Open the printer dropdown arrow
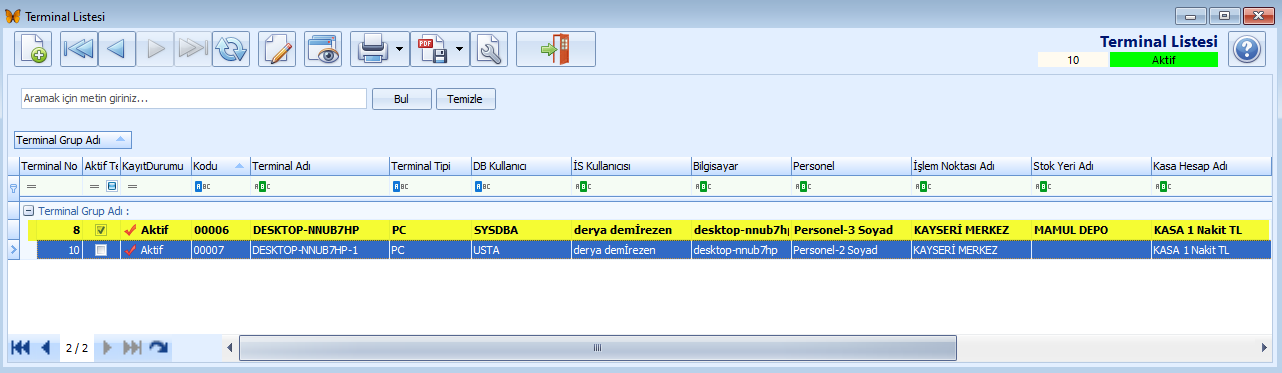This screenshot has height=373, width=1282. point(399,49)
